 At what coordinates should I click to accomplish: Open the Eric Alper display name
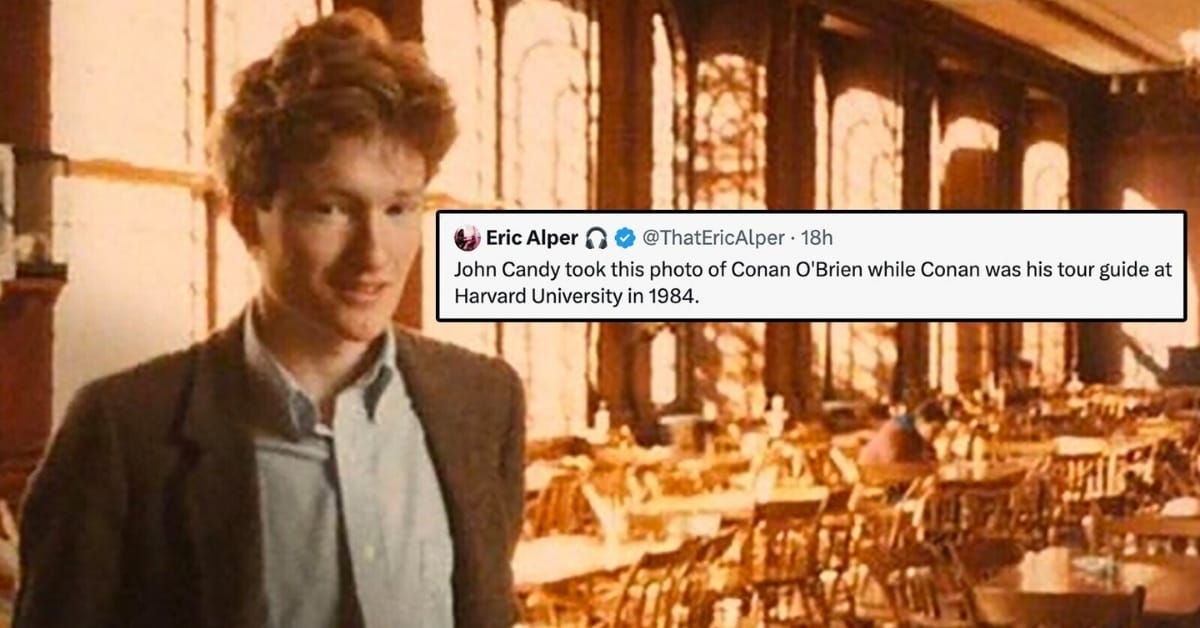pos(532,238)
